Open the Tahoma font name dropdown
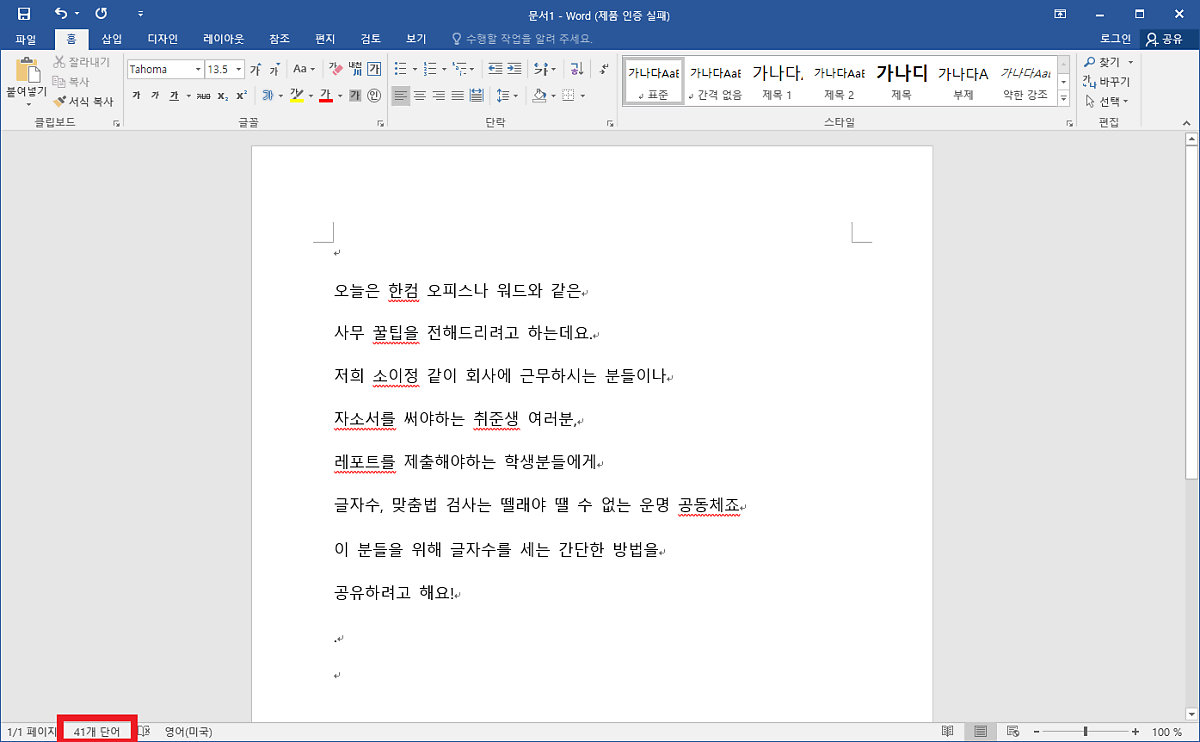Viewport: 1200px width, 742px height. (x=197, y=70)
